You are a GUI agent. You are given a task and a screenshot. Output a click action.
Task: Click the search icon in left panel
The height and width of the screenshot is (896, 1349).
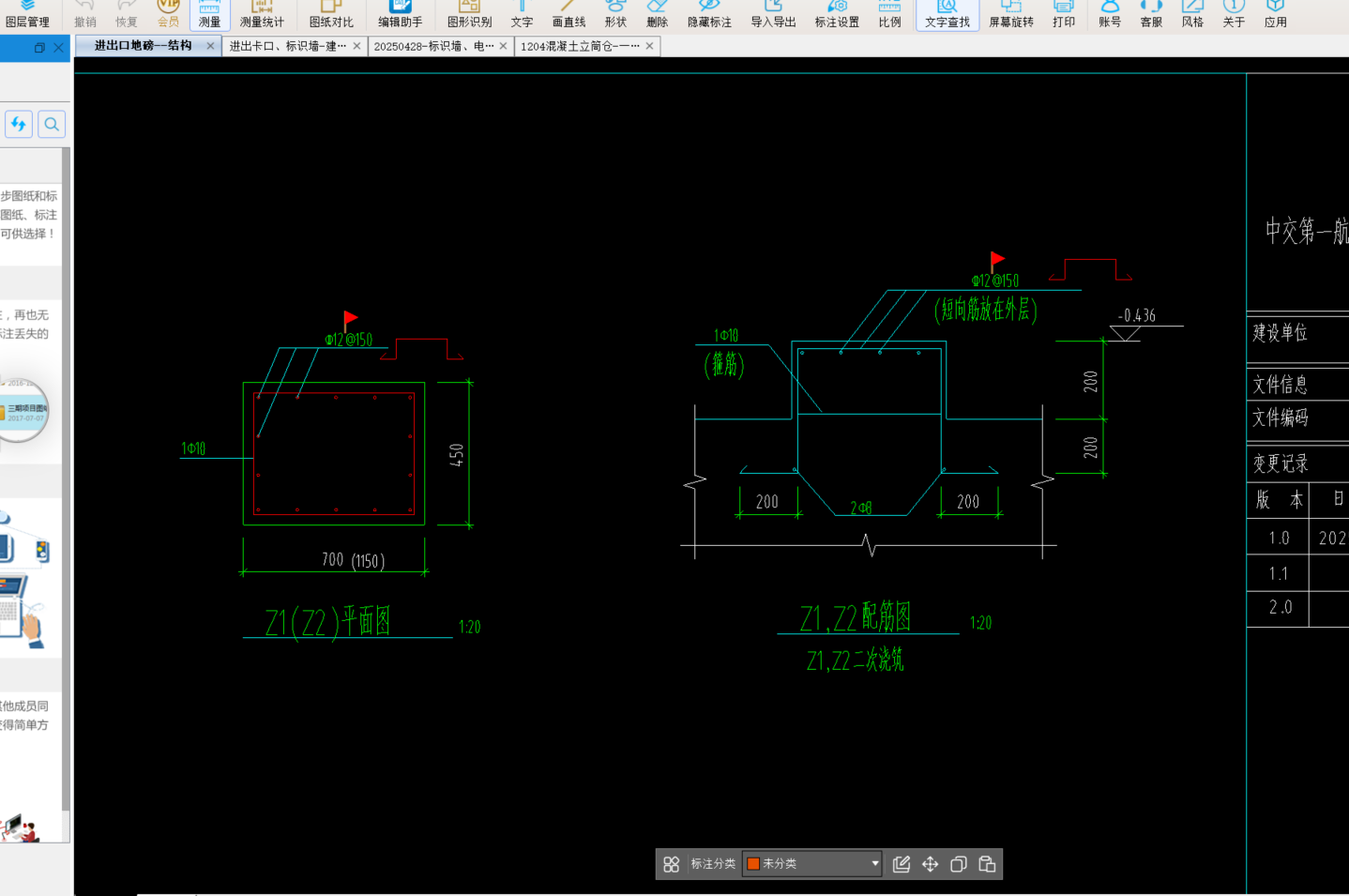click(52, 124)
